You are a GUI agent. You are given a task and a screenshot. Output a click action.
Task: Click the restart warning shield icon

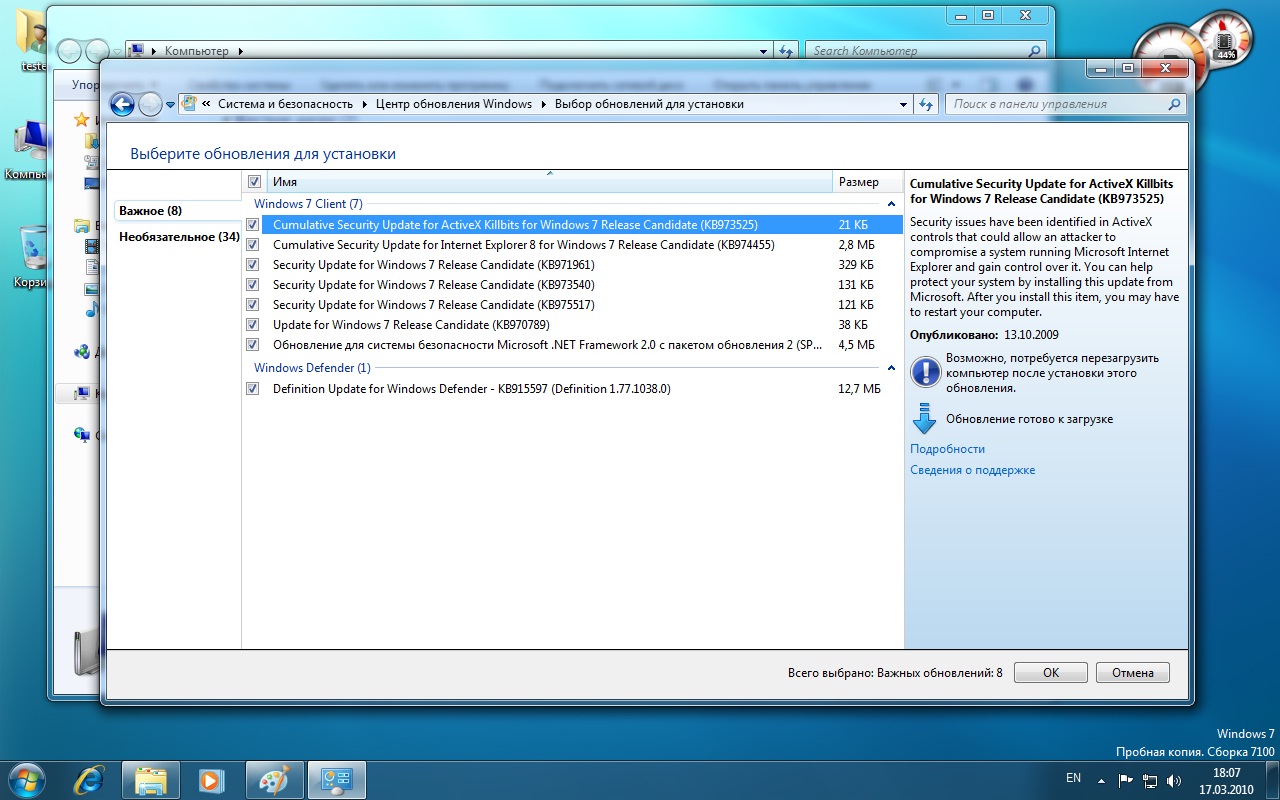tap(925, 372)
